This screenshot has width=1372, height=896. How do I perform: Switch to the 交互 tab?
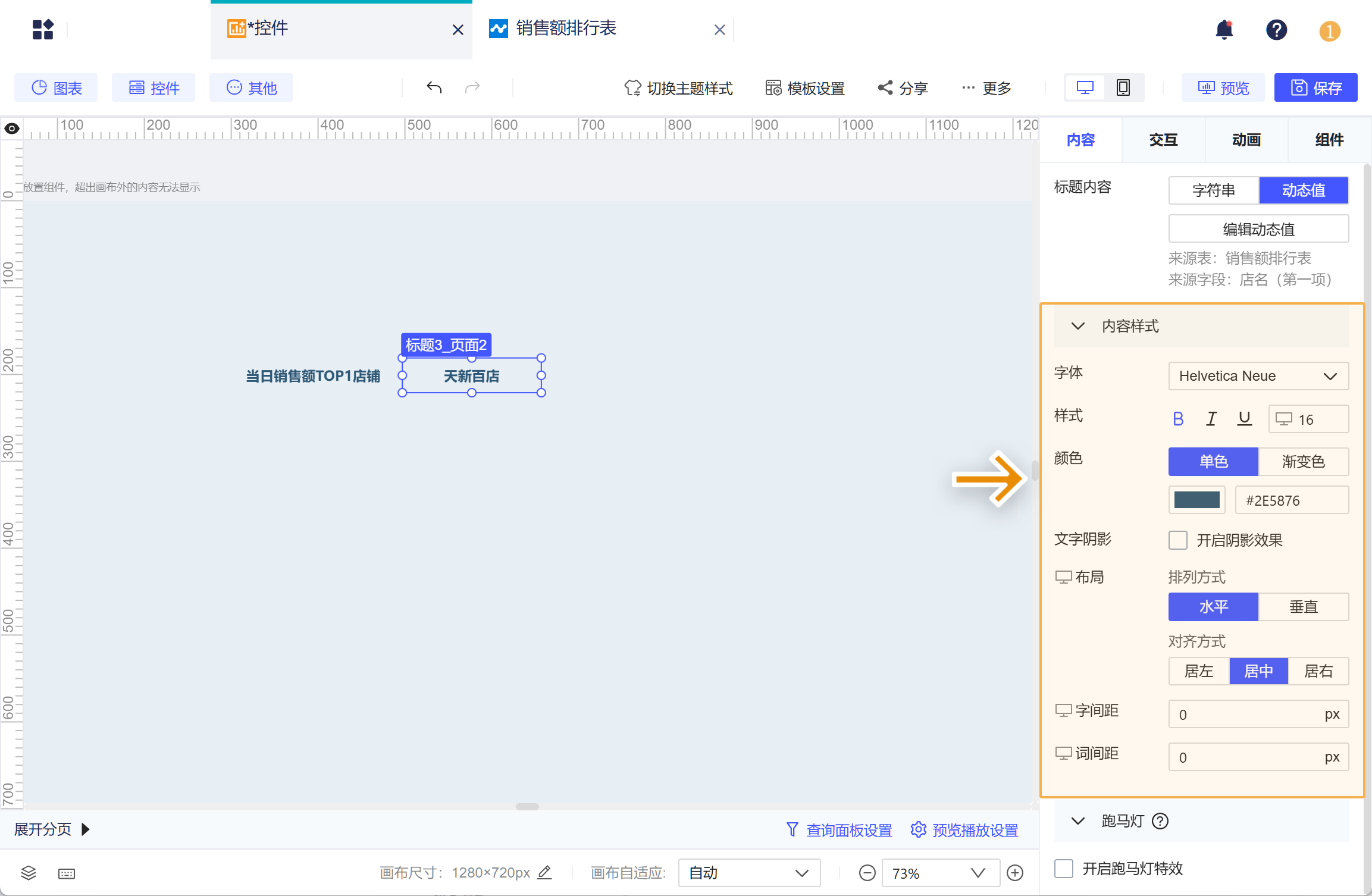pyautogui.click(x=1163, y=140)
